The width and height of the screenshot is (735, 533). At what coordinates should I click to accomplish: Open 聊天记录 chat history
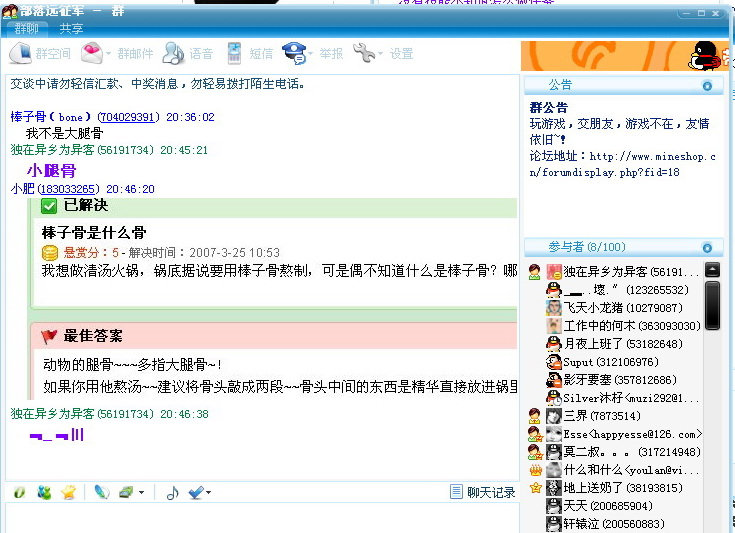pyautogui.click(x=483, y=492)
